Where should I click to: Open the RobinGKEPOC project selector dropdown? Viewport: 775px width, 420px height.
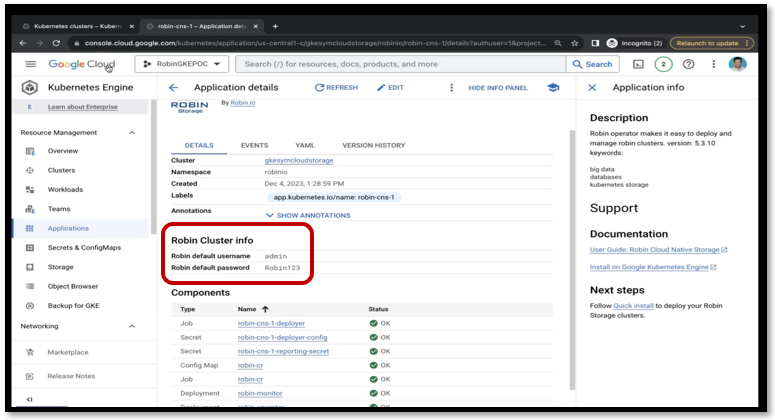point(181,64)
